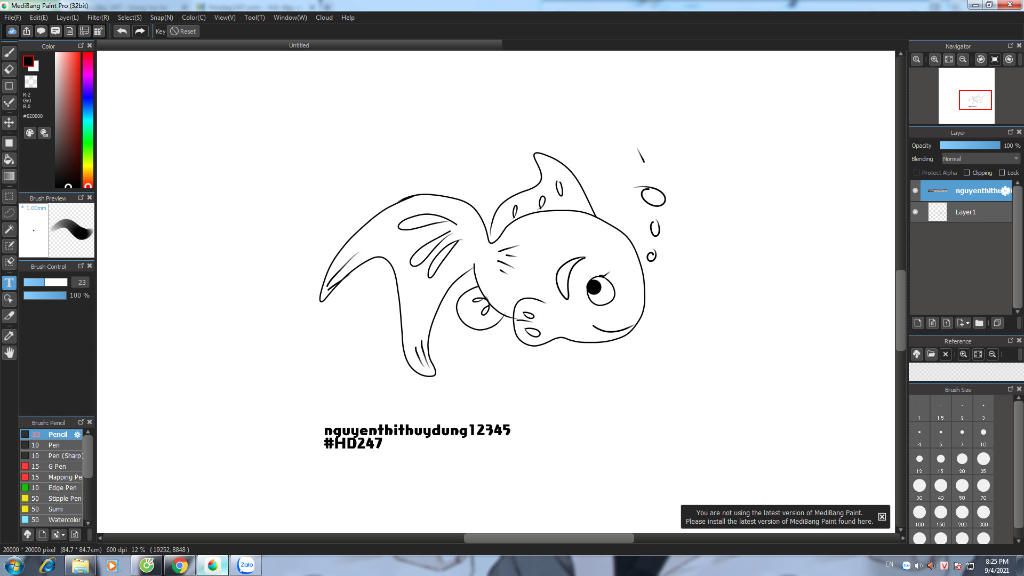Select the rectangular Select tool
This screenshot has height=576, width=1024.
pos(9,196)
